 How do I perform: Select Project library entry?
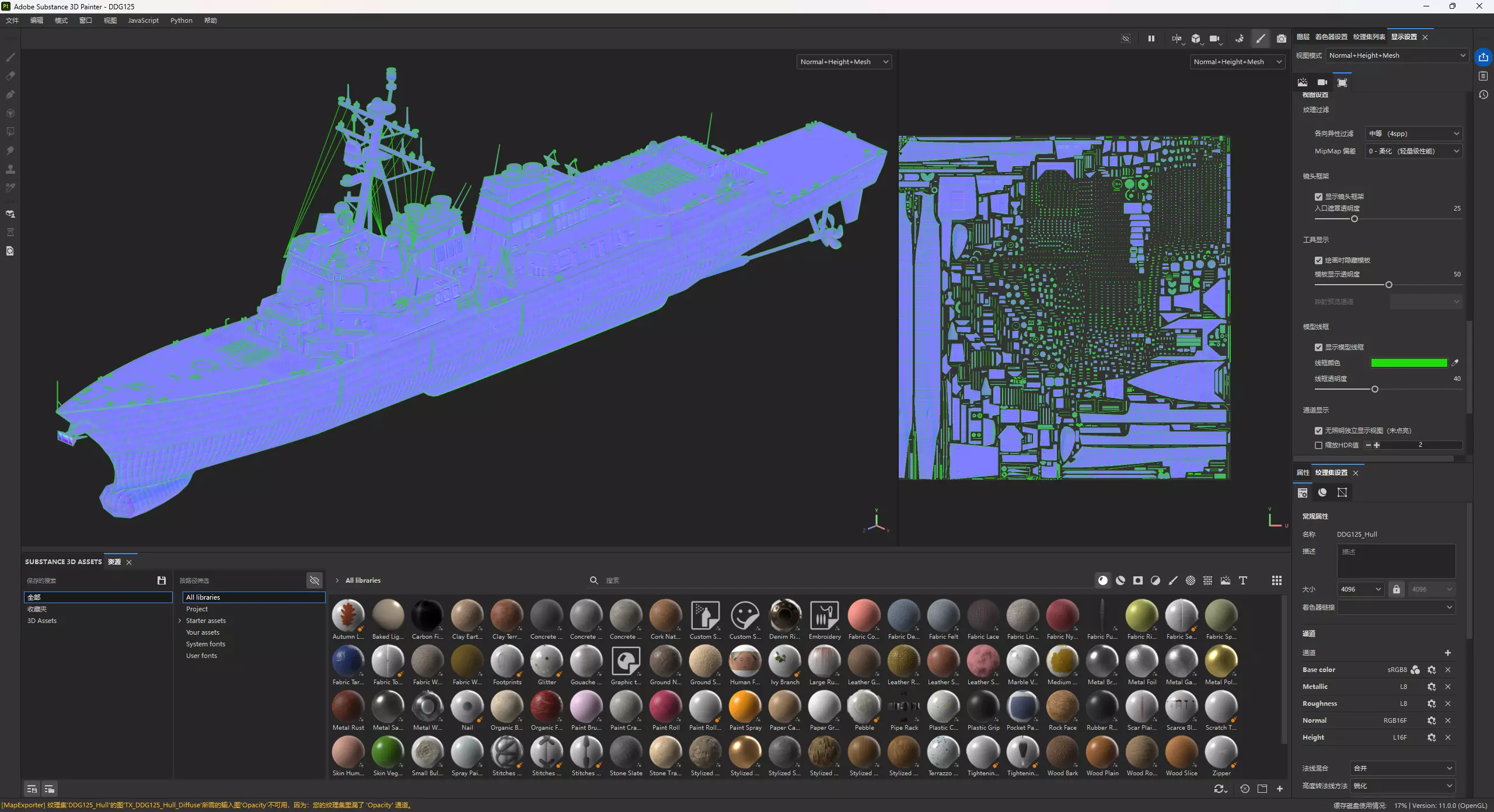tap(197, 609)
